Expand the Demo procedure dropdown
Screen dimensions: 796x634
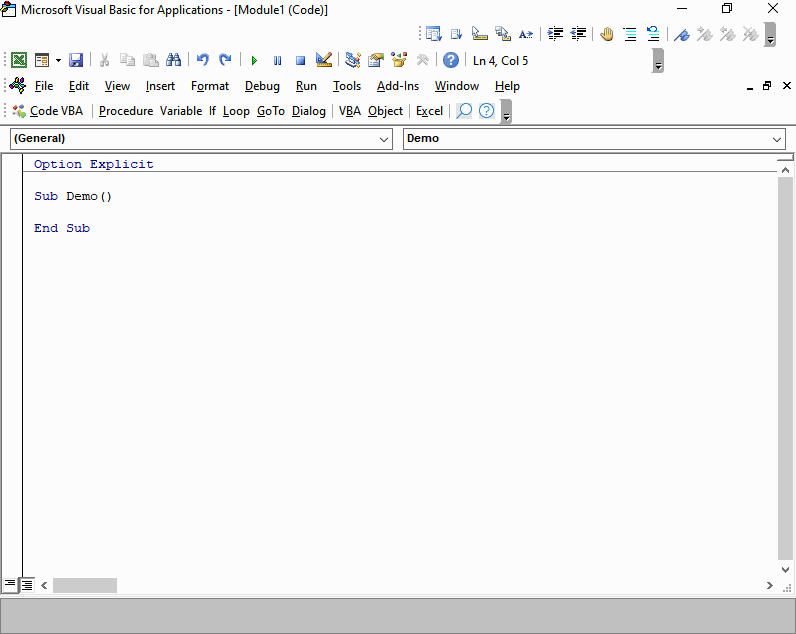777,139
